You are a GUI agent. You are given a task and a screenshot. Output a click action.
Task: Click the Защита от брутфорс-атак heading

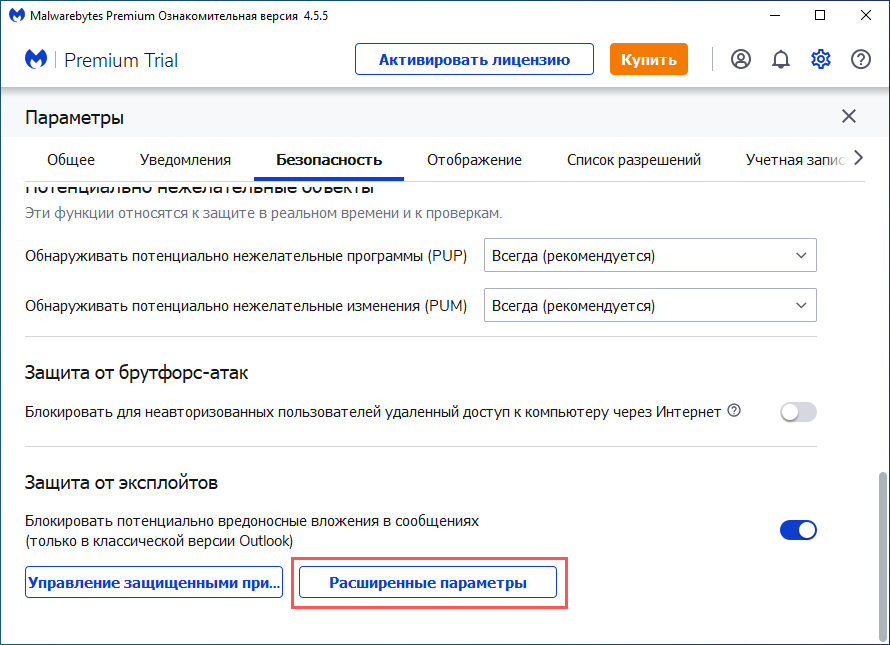(x=136, y=373)
